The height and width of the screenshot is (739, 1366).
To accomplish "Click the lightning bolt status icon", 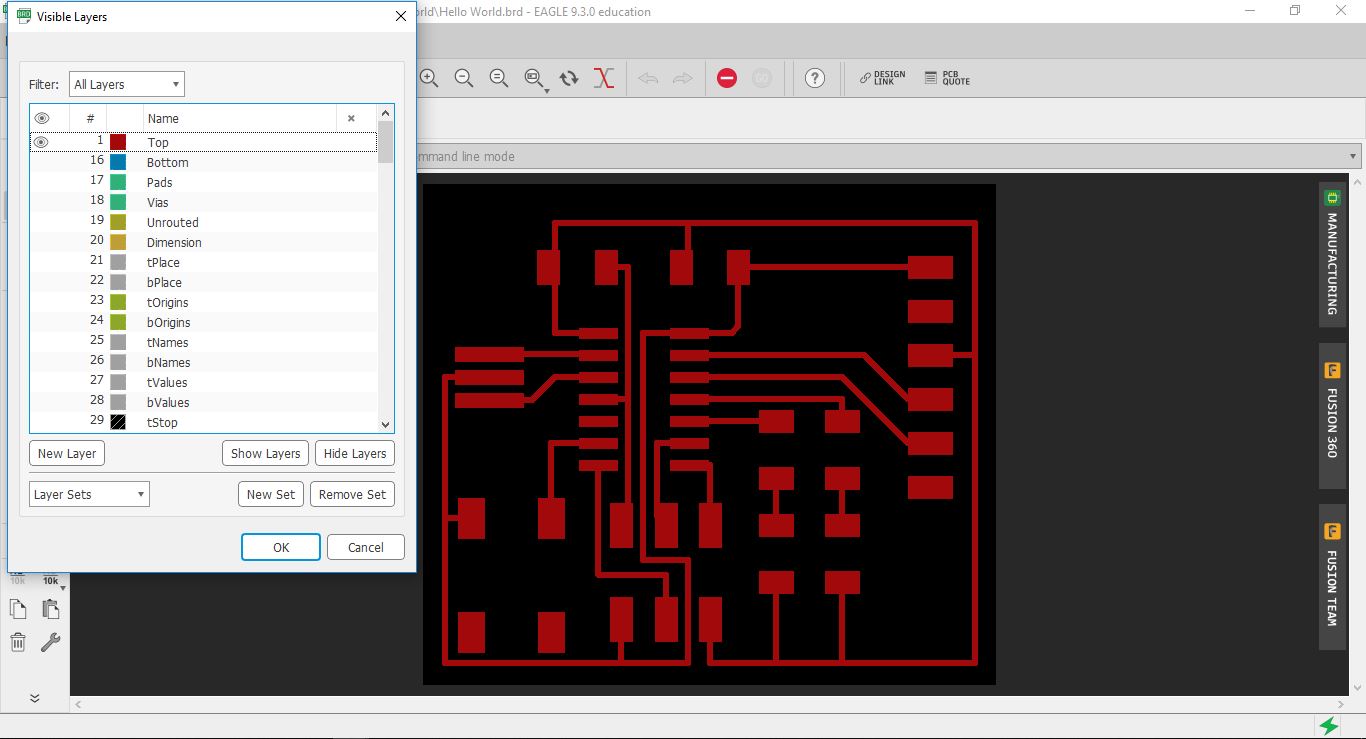I will coord(1329,725).
